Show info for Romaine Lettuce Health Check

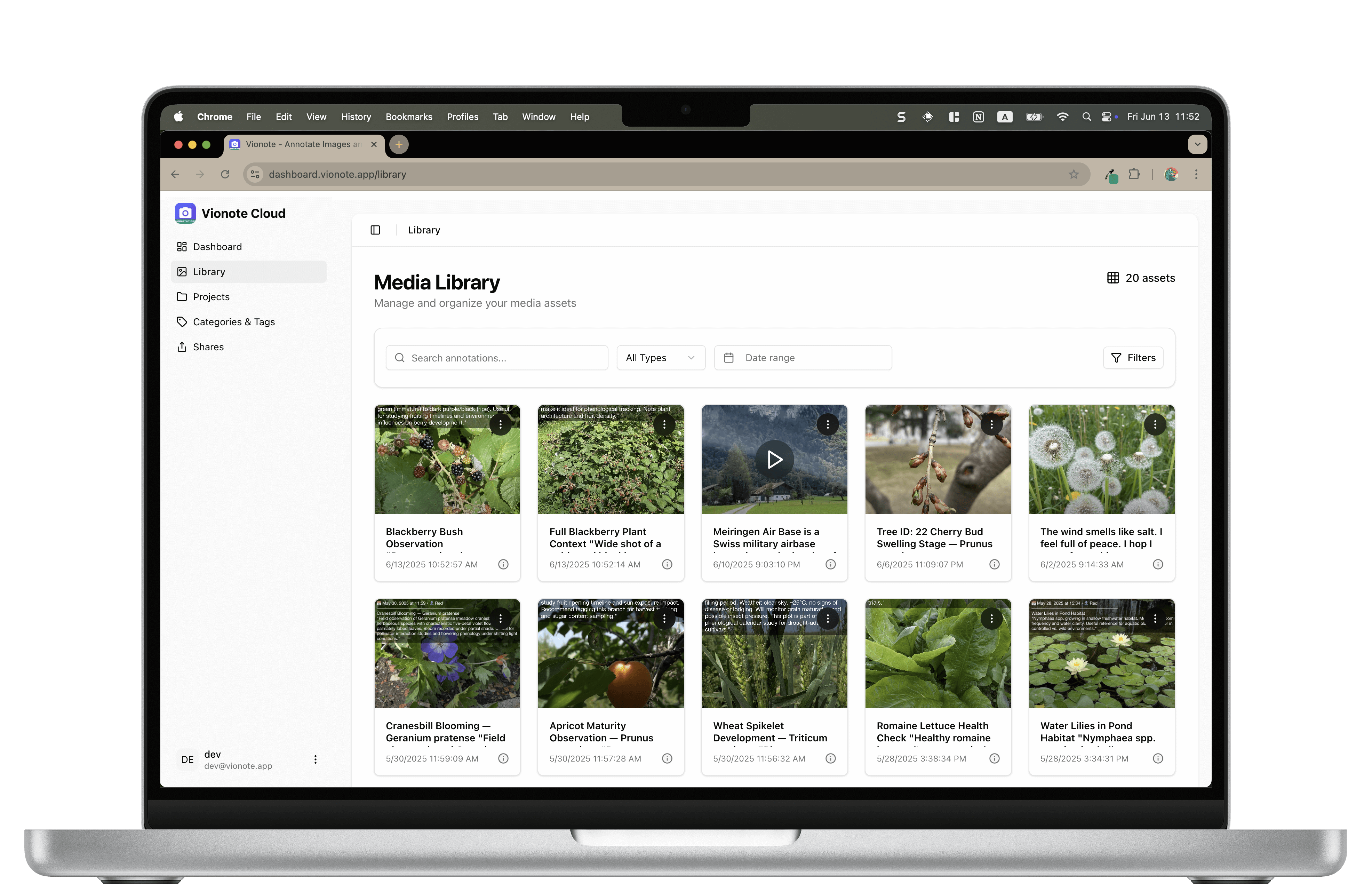point(995,759)
